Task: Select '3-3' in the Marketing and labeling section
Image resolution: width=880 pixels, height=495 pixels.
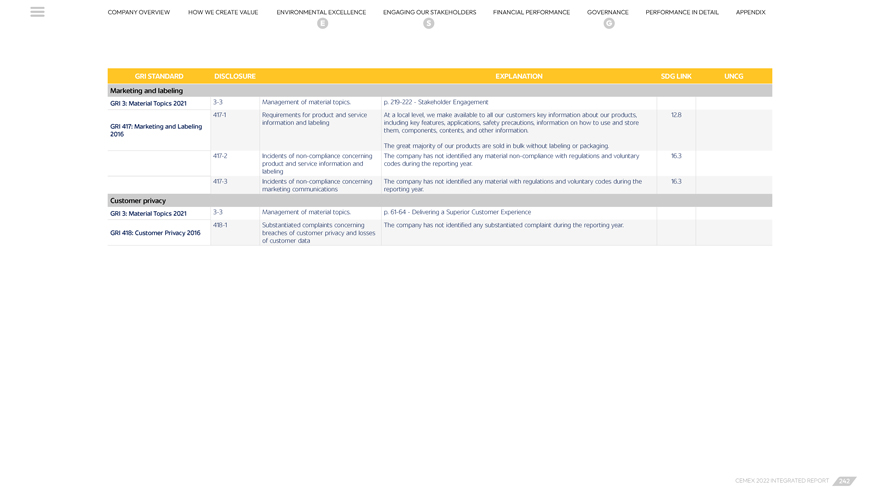Action: click(x=218, y=102)
